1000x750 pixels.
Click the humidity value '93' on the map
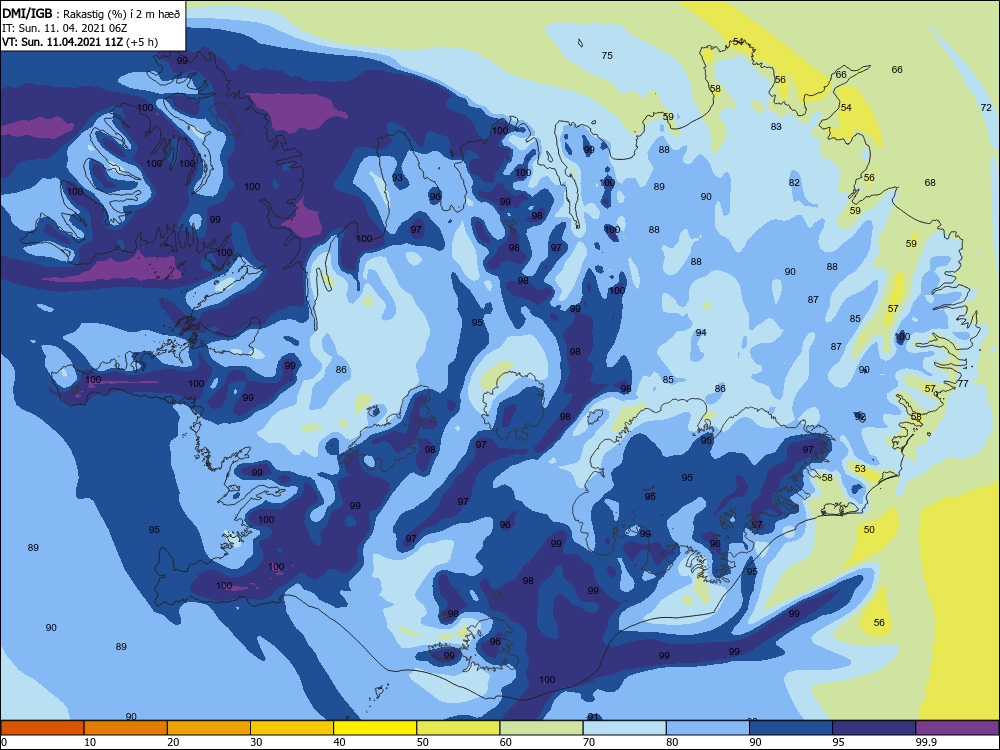tap(397, 177)
